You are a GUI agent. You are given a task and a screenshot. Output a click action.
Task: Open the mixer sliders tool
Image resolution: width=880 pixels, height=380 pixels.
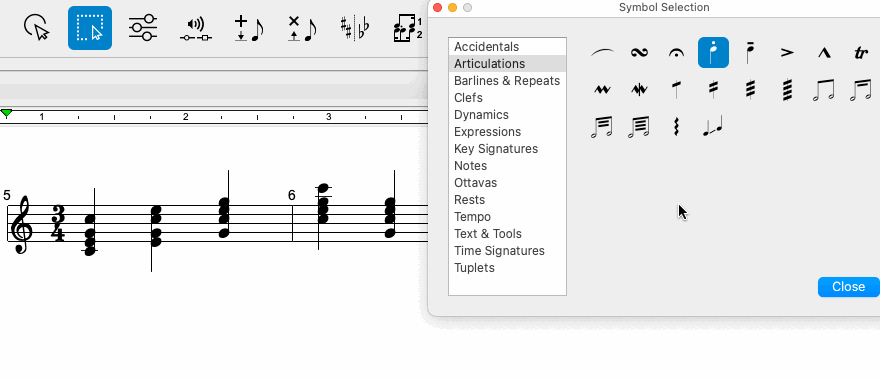click(143, 28)
